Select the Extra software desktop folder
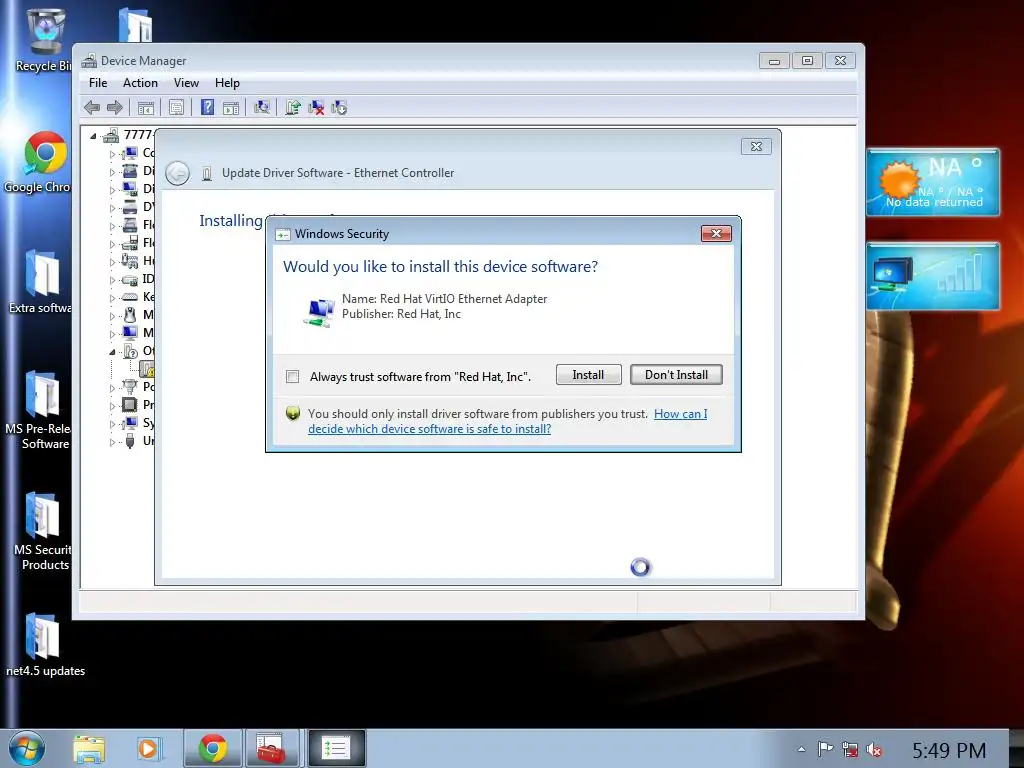The height and width of the screenshot is (768, 1024). point(42,282)
